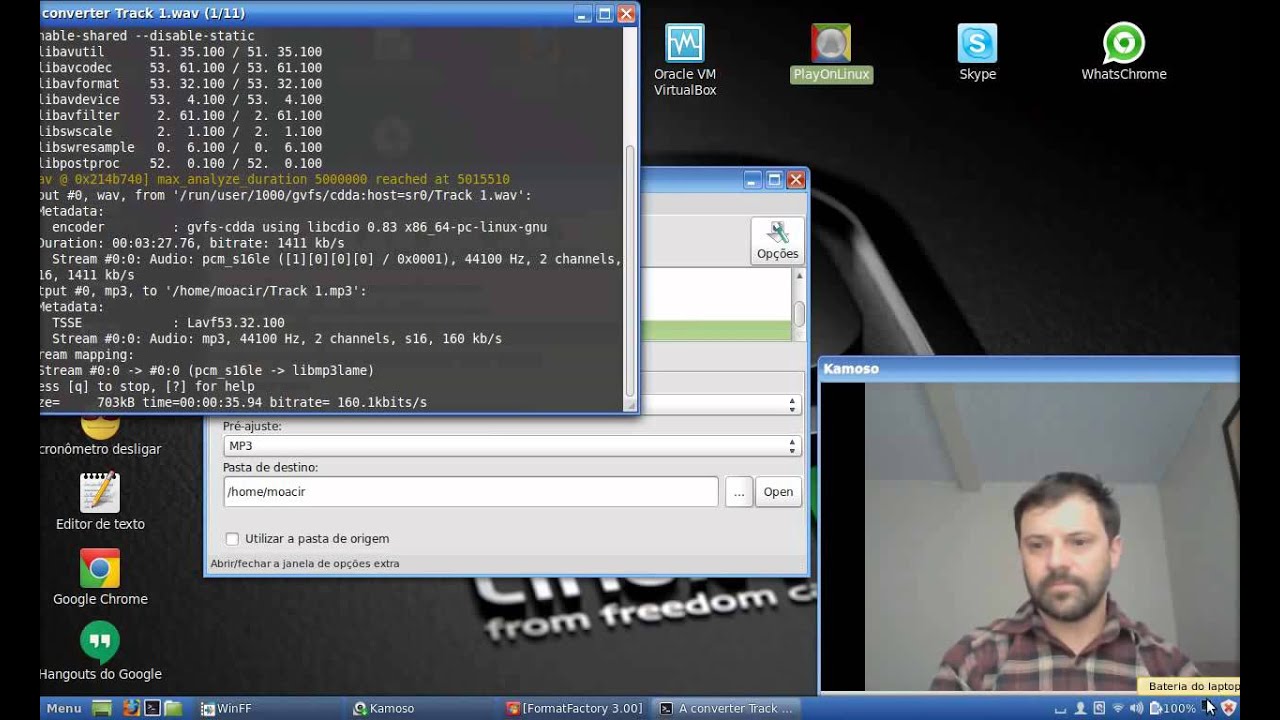Image resolution: width=1280 pixels, height=720 pixels.
Task: Open the Wi-Fi network tray icon
Action: (1118, 708)
